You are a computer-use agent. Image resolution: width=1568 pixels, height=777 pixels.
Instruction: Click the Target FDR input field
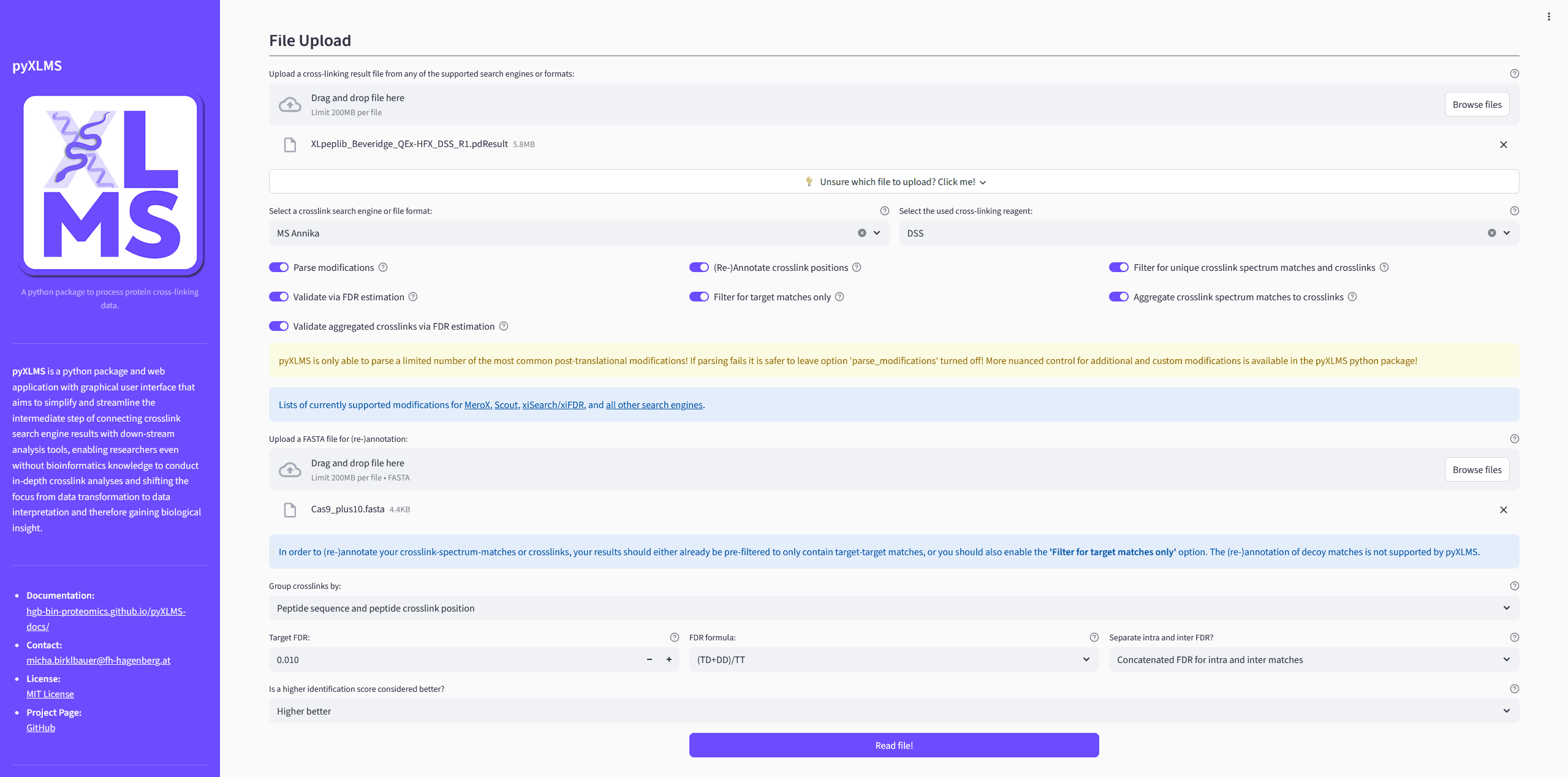pos(453,659)
